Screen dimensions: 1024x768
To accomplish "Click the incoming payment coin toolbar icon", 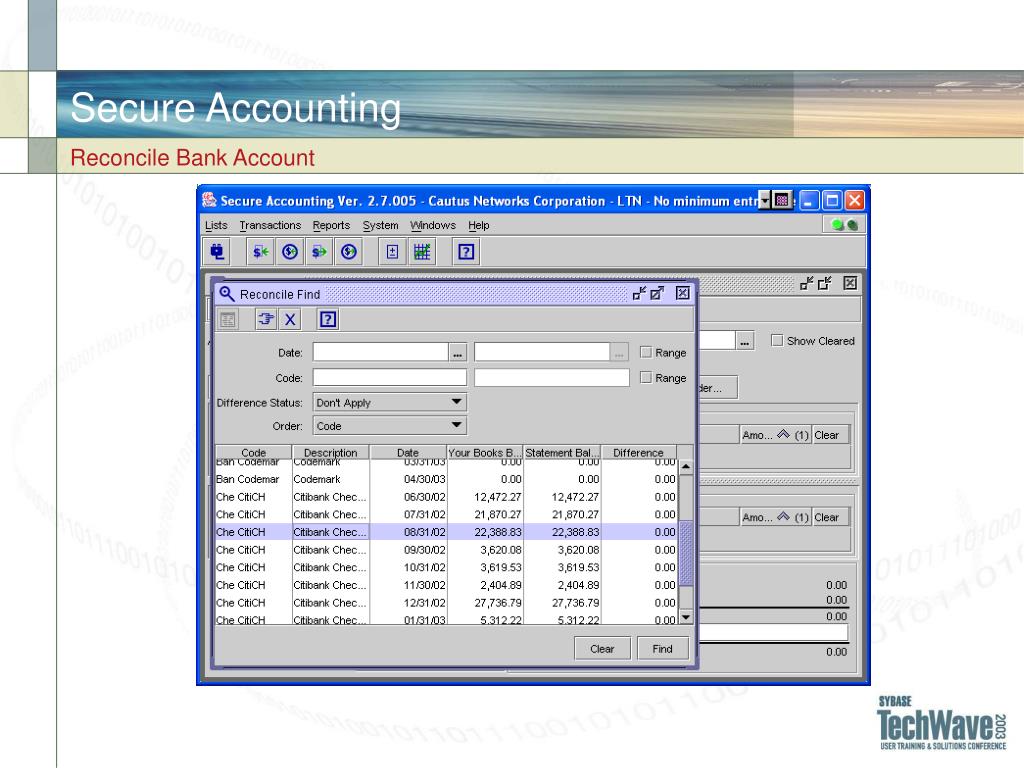I will (290, 251).
